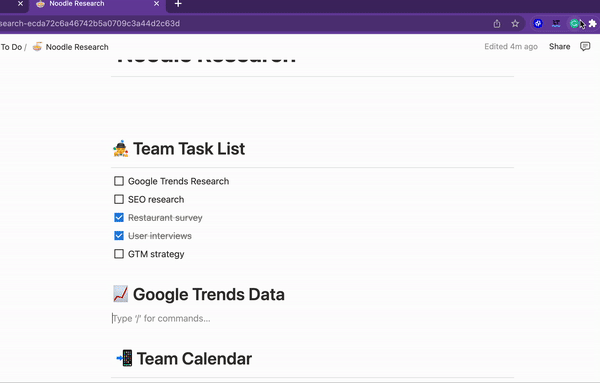Click the detective emoji beside Team Task List

pyautogui.click(x=121, y=149)
